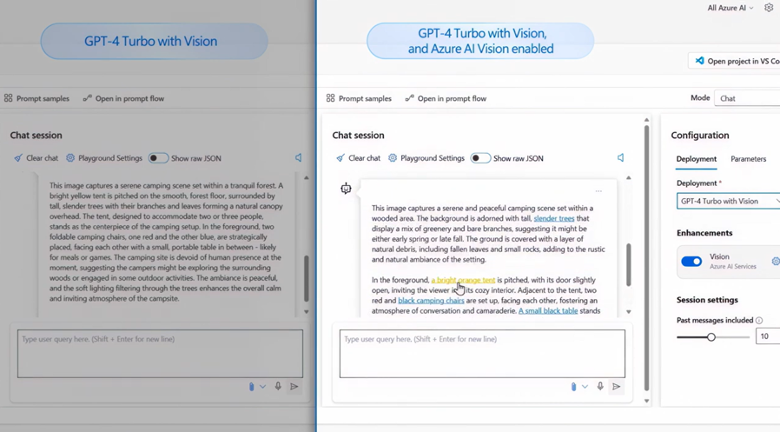Image resolution: width=780 pixels, height=435 pixels.
Task: Open settings gear in top right corner
Action: click(x=769, y=7)
